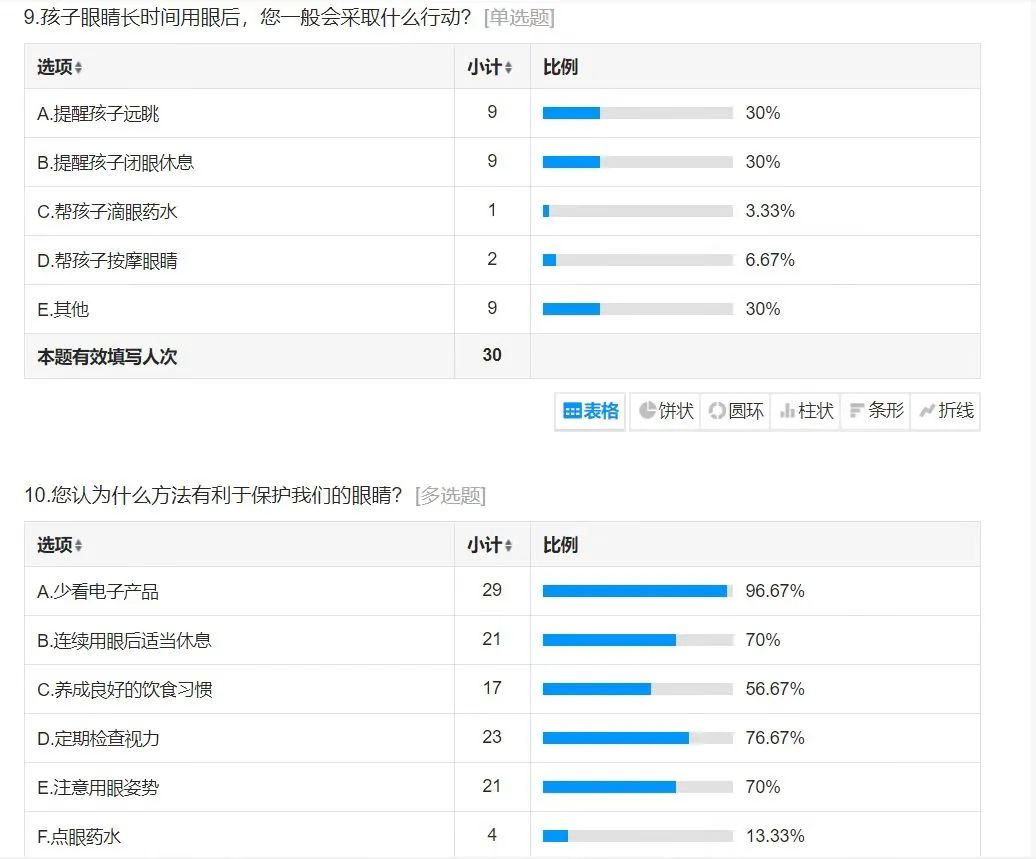Show the 柱状 column chart view
Image resolution: width=1036 pixels, height=859 pixels.
[x=806, y=411]
